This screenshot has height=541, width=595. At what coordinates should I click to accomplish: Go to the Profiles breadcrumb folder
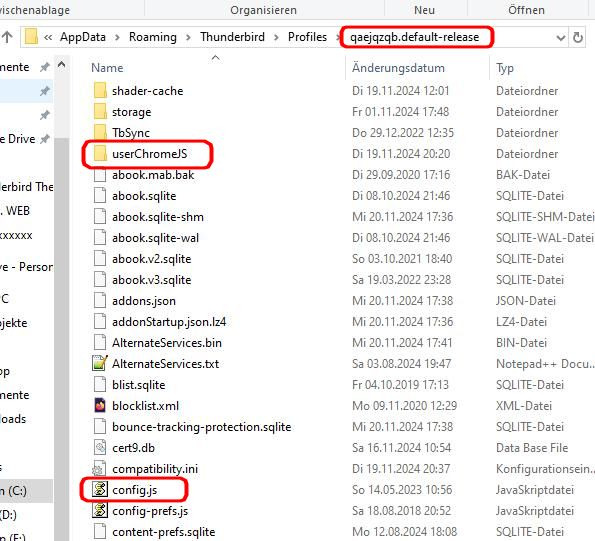click(x=307, y=37)
